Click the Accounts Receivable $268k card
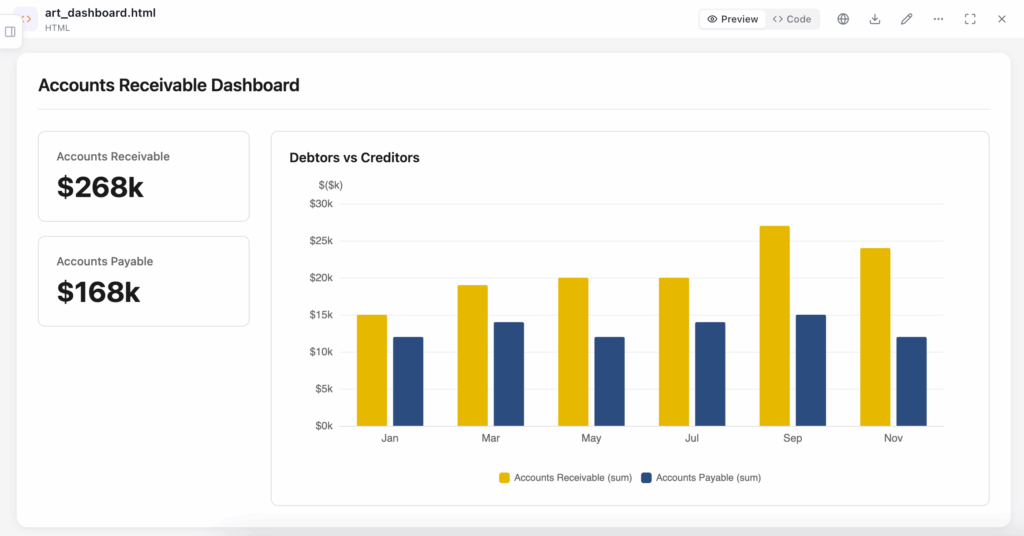 point(144,176)
